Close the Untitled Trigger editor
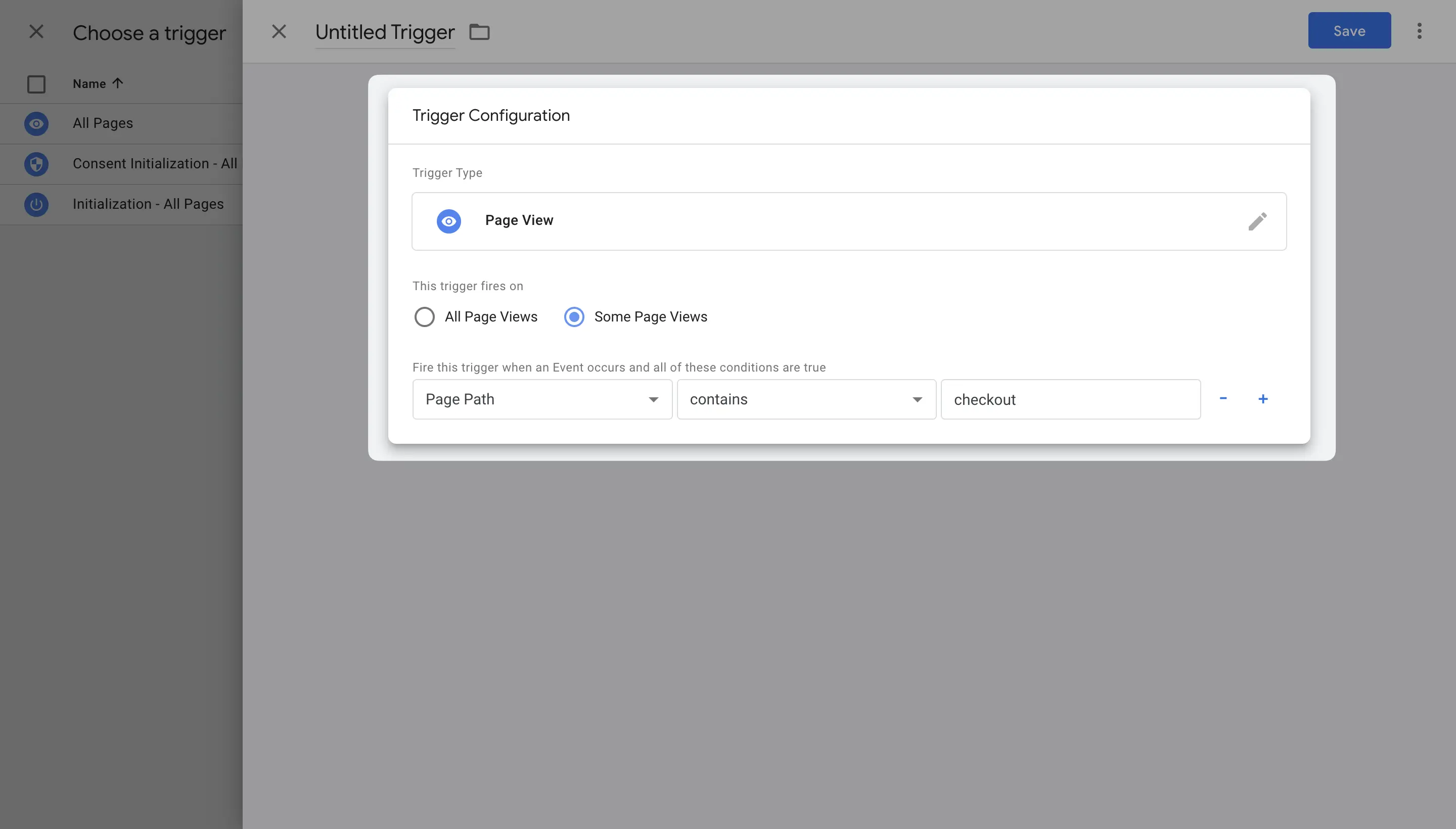1456x829 pixels. pos(279,31)
